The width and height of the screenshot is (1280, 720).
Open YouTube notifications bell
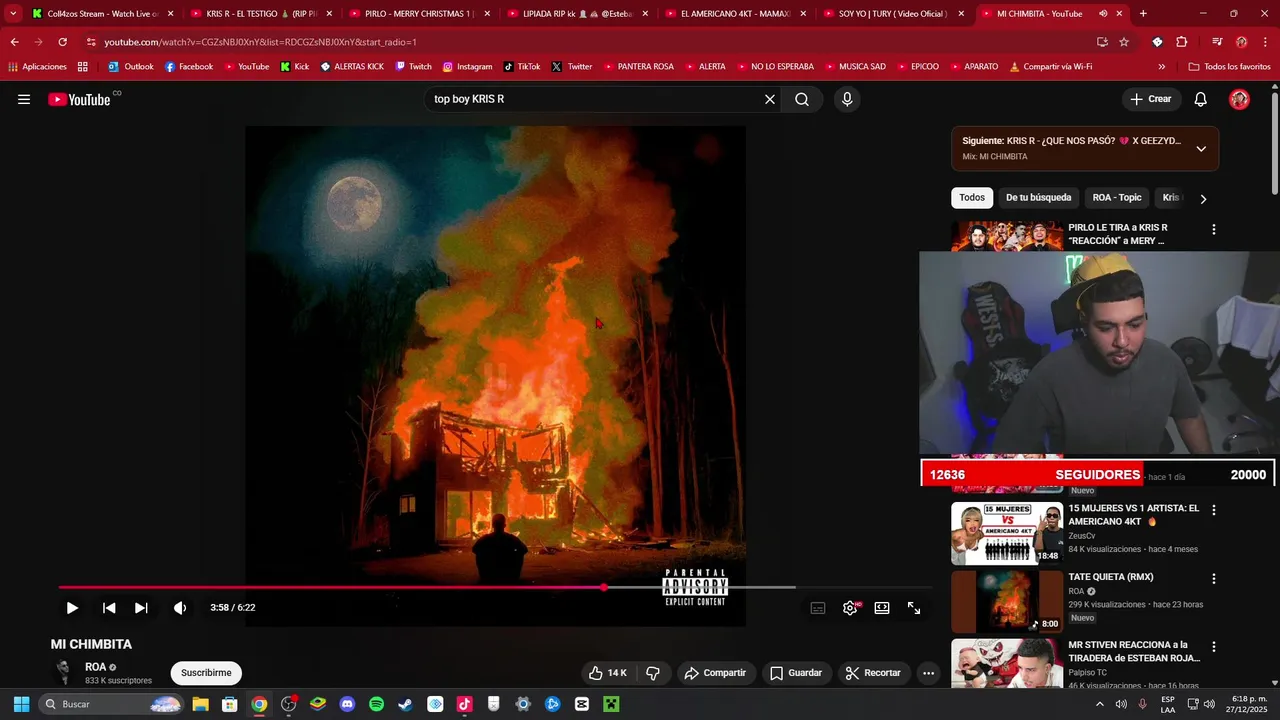click(1201, 99)
